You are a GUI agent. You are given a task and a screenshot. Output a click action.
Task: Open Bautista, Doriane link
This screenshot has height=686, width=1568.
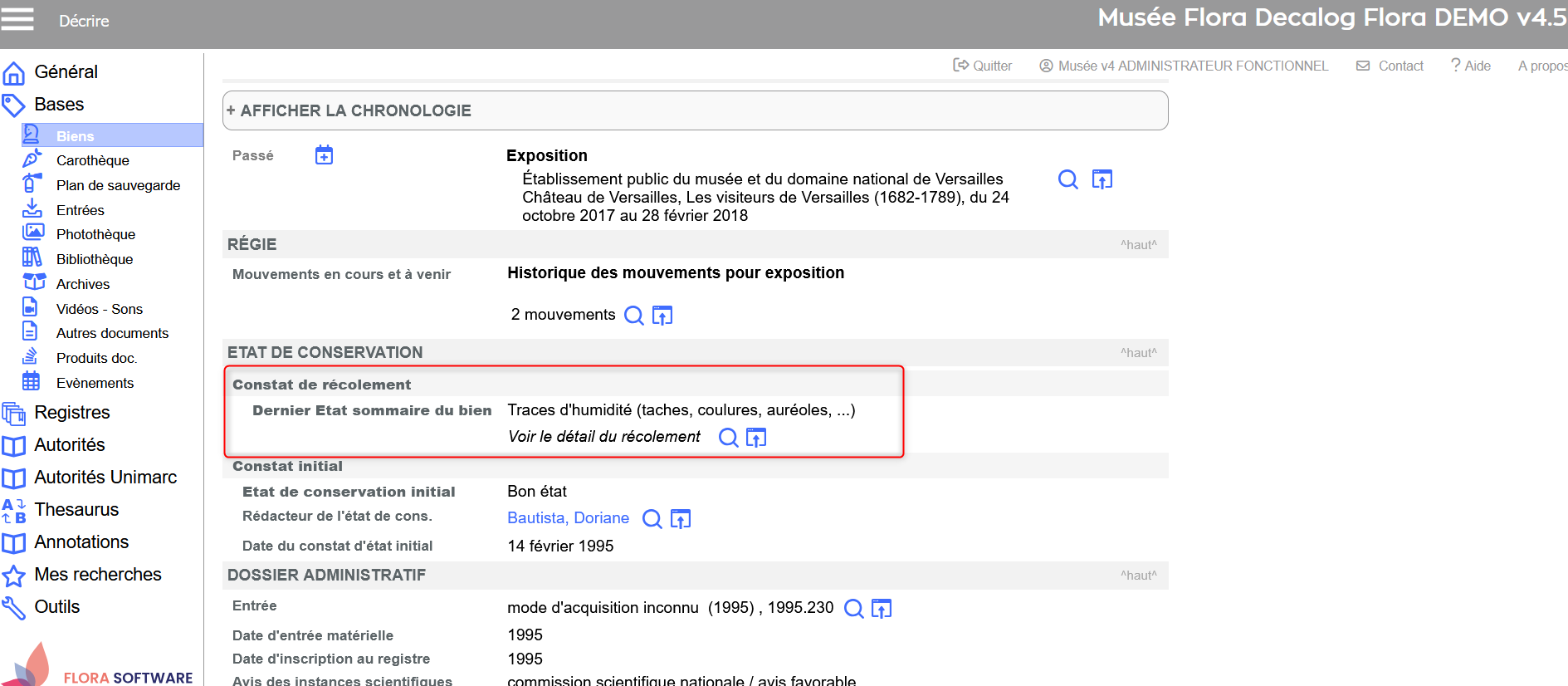[x=568, y=518]
